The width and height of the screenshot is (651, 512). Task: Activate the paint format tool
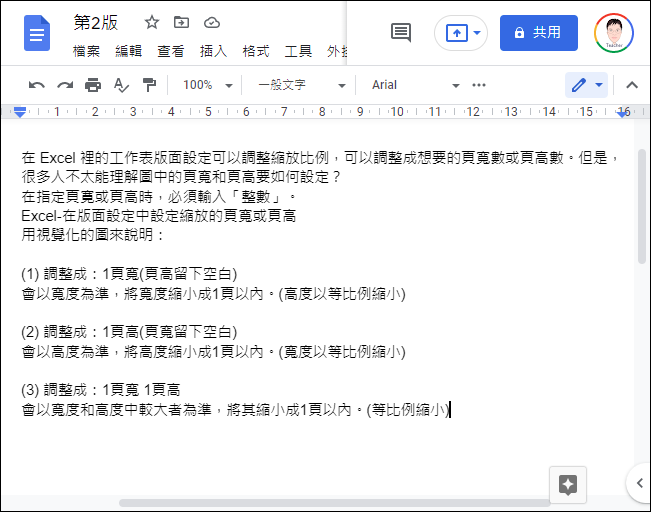149,85
